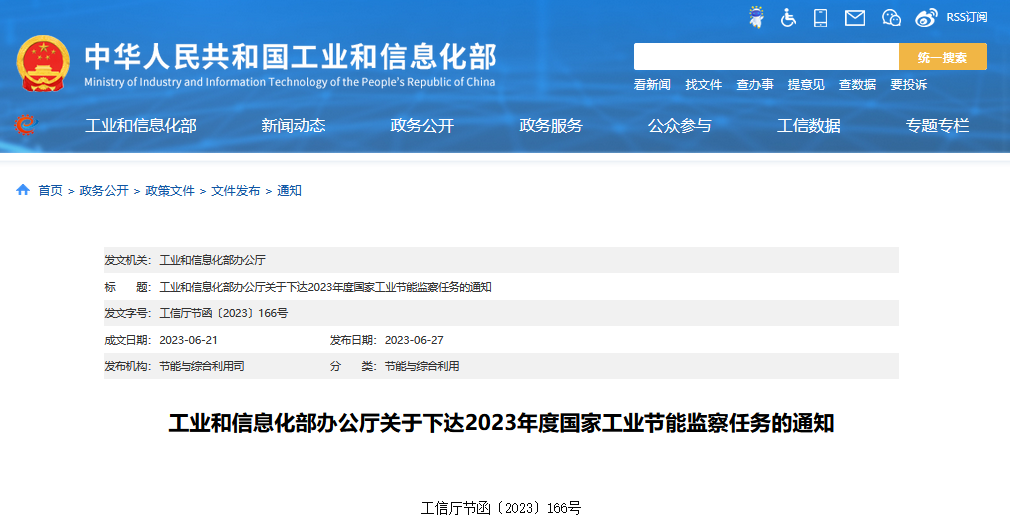This screenshot has width=1010, height=523.
Task: Open the 新闻动态 nav menu
Action: (x=293, y=126)
